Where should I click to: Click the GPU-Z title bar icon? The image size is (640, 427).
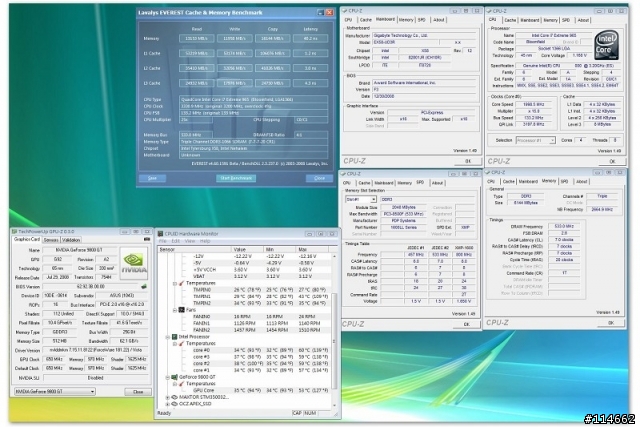(x=14, y=231)
